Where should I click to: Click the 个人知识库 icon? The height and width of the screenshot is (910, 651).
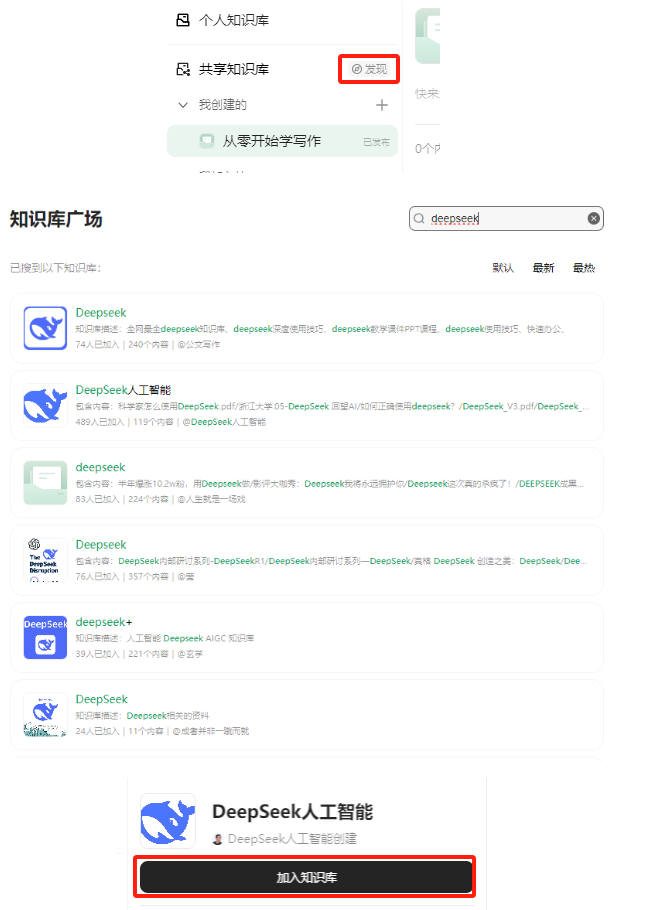point(183,20)
